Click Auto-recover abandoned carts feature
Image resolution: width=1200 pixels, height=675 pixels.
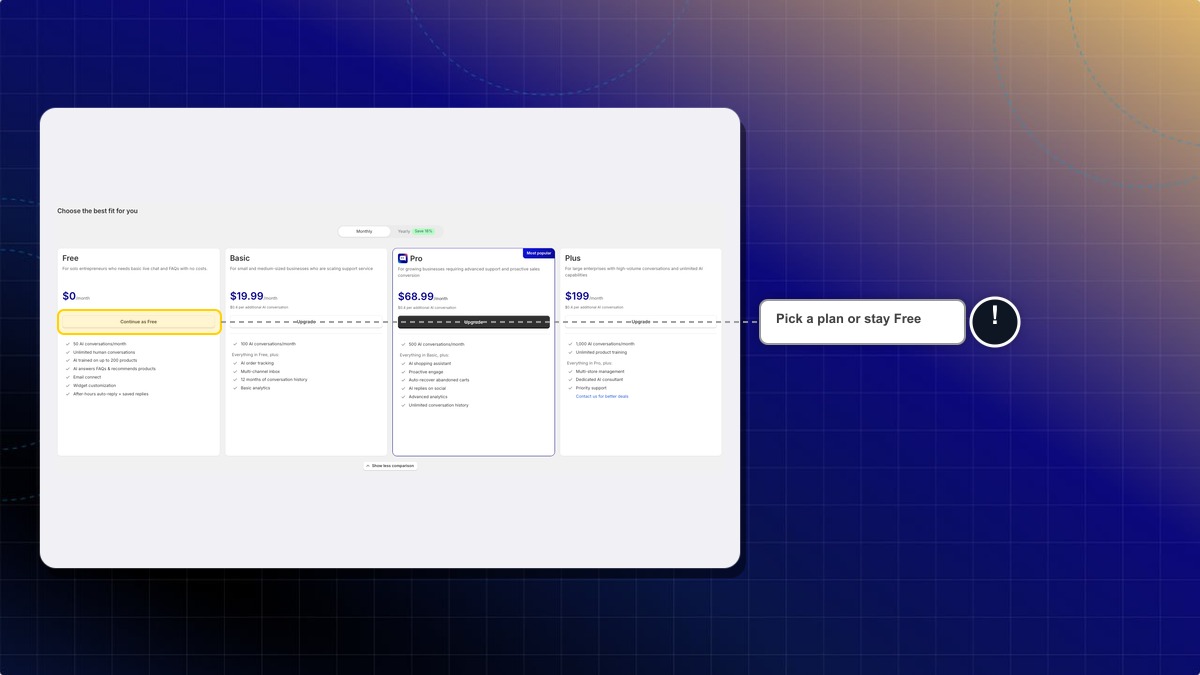(439, 380)
